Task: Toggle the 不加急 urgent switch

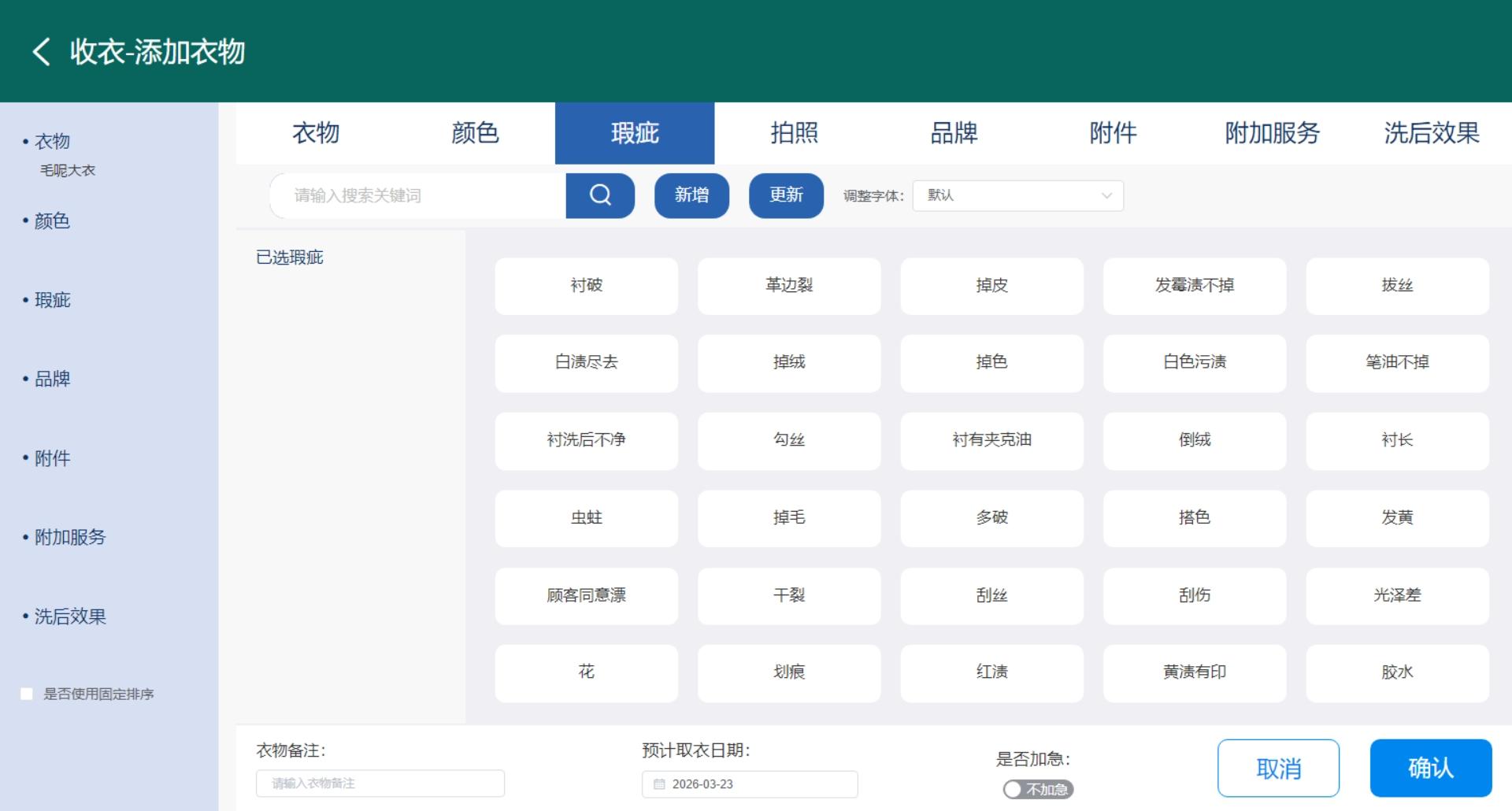Action: coord(1037,789)
